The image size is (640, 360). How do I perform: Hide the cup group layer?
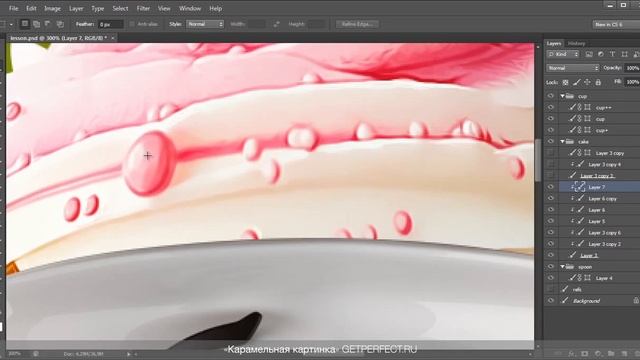tap(551, 96)
